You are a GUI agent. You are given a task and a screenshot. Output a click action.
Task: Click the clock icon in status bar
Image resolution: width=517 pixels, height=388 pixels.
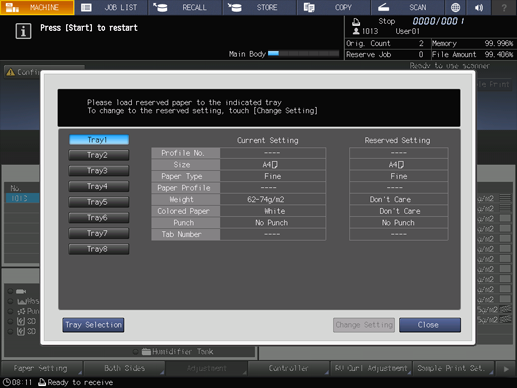(x=6, y=382)
